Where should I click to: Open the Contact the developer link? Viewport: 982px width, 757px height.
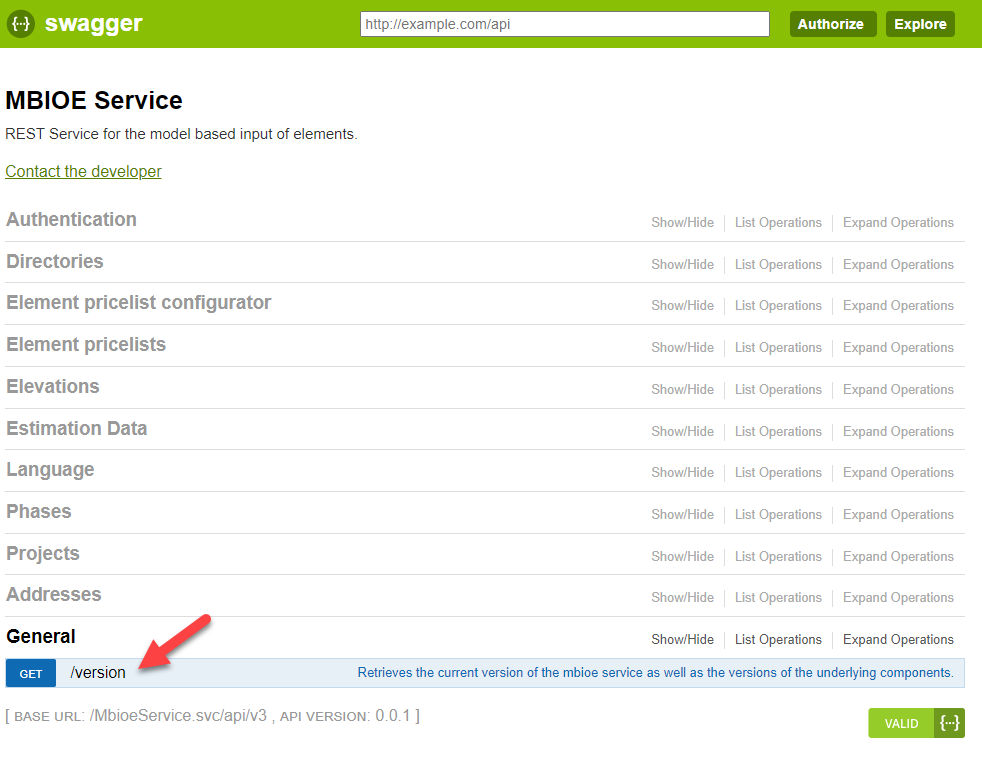[83, 171]
